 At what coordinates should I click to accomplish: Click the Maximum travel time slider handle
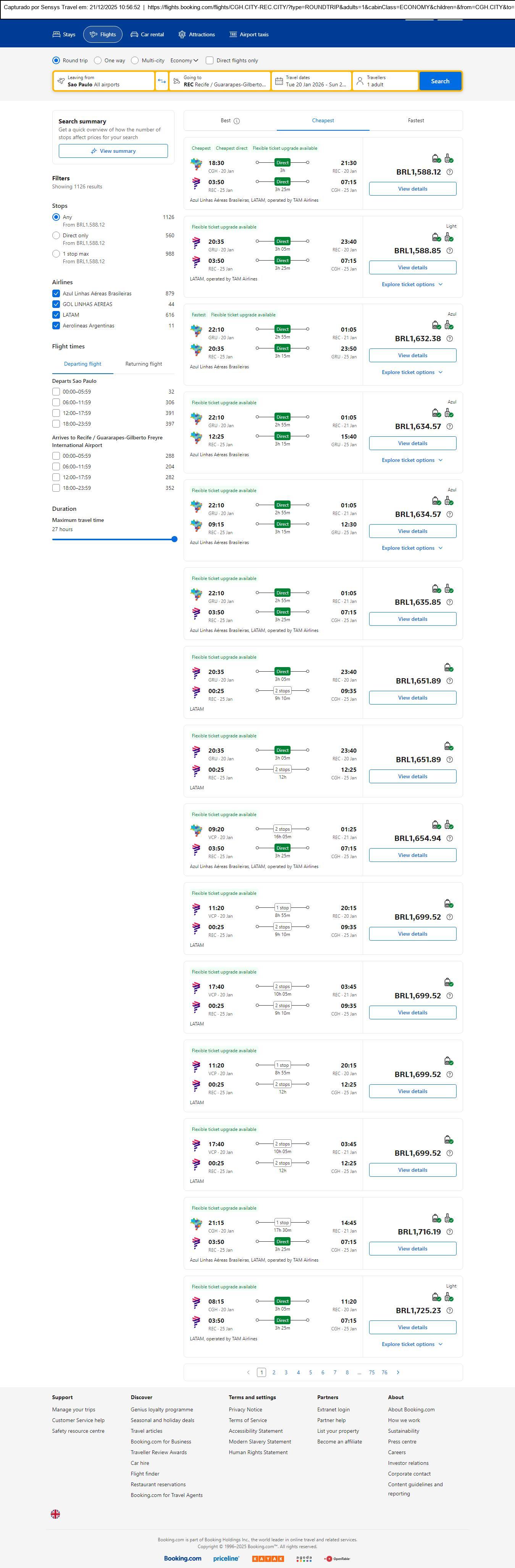coord(174,539)
